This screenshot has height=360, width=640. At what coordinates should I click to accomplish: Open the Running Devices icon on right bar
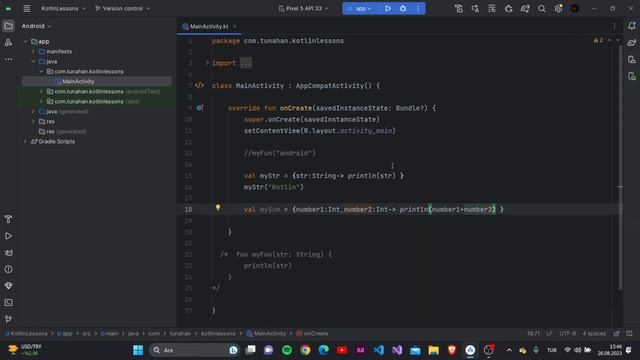[632, 76]
